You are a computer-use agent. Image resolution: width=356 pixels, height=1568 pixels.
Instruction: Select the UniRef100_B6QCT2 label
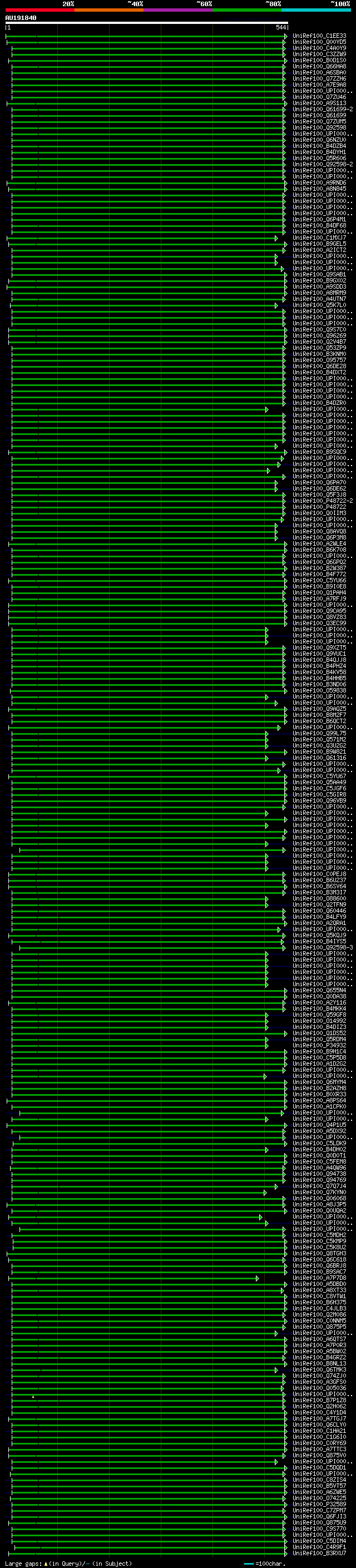coord(319,721)
